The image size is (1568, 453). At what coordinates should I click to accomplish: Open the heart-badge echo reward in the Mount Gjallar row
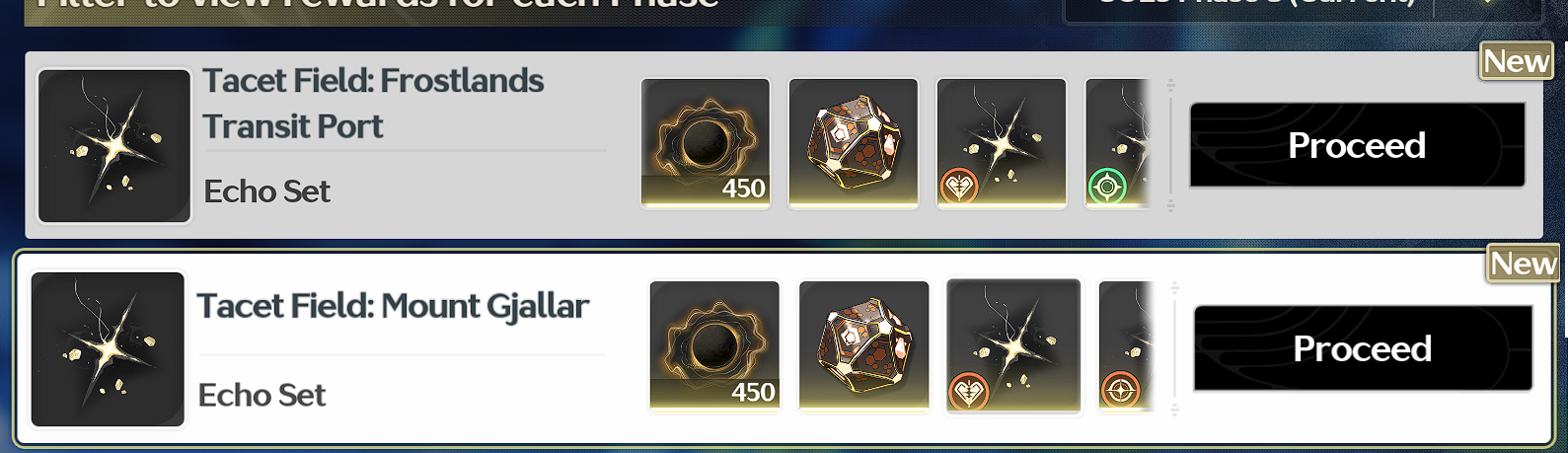tap(1013, 345)
